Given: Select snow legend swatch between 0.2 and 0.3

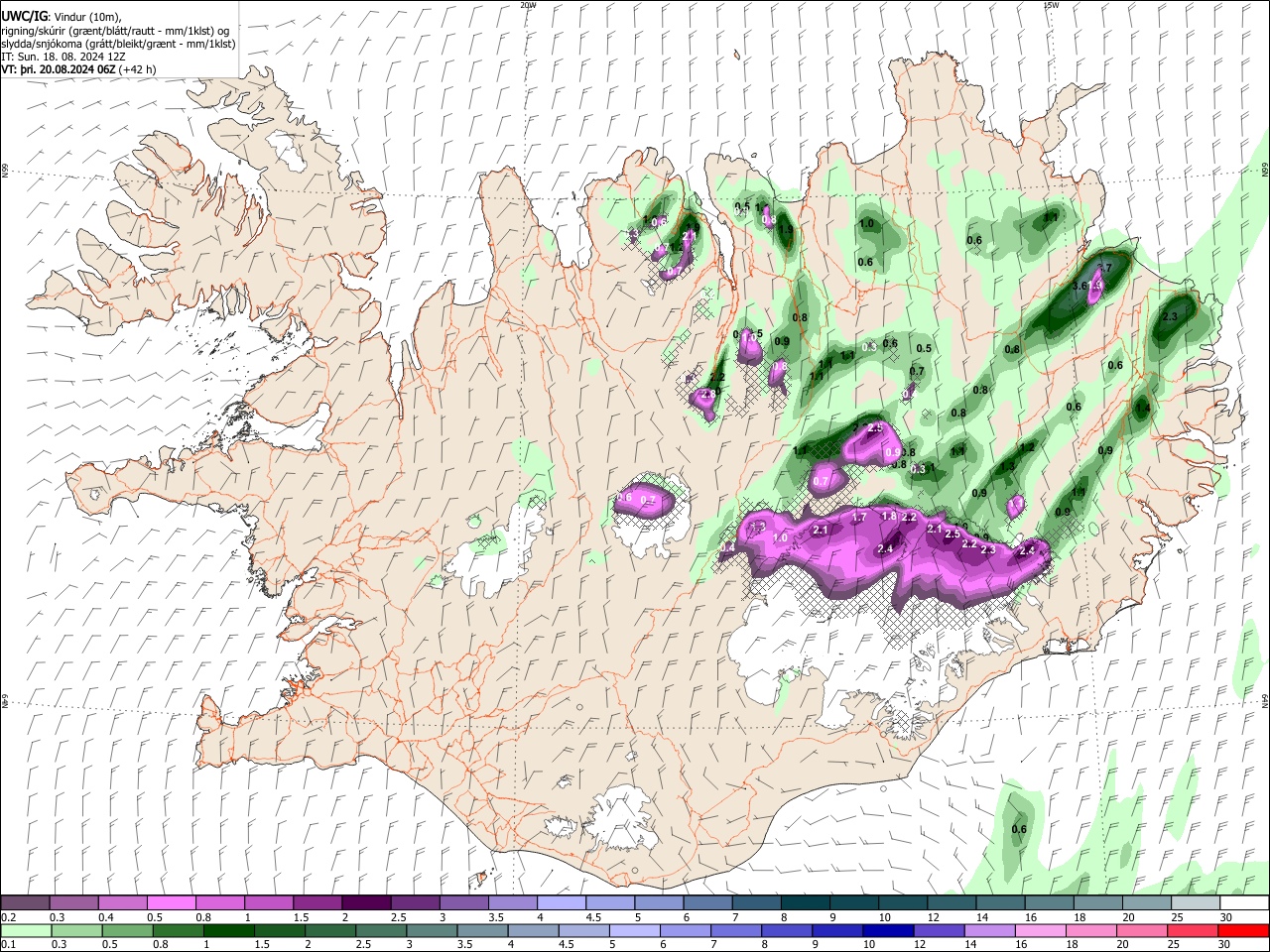Looking at the screenshot, I should (25, 903).
